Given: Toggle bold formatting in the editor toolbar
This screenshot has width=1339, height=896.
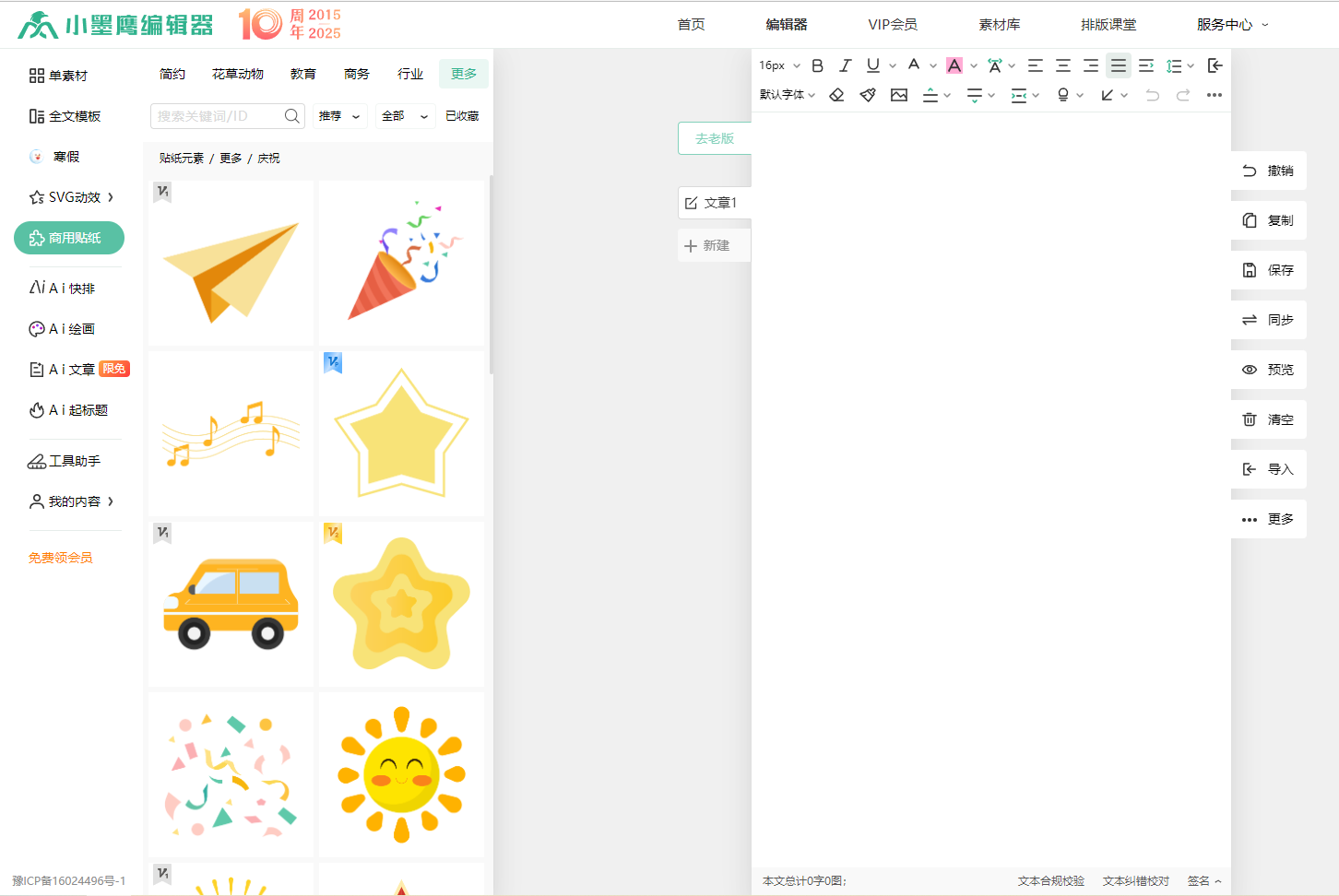Looking at the screenshot, I should [x=817, y=65].
